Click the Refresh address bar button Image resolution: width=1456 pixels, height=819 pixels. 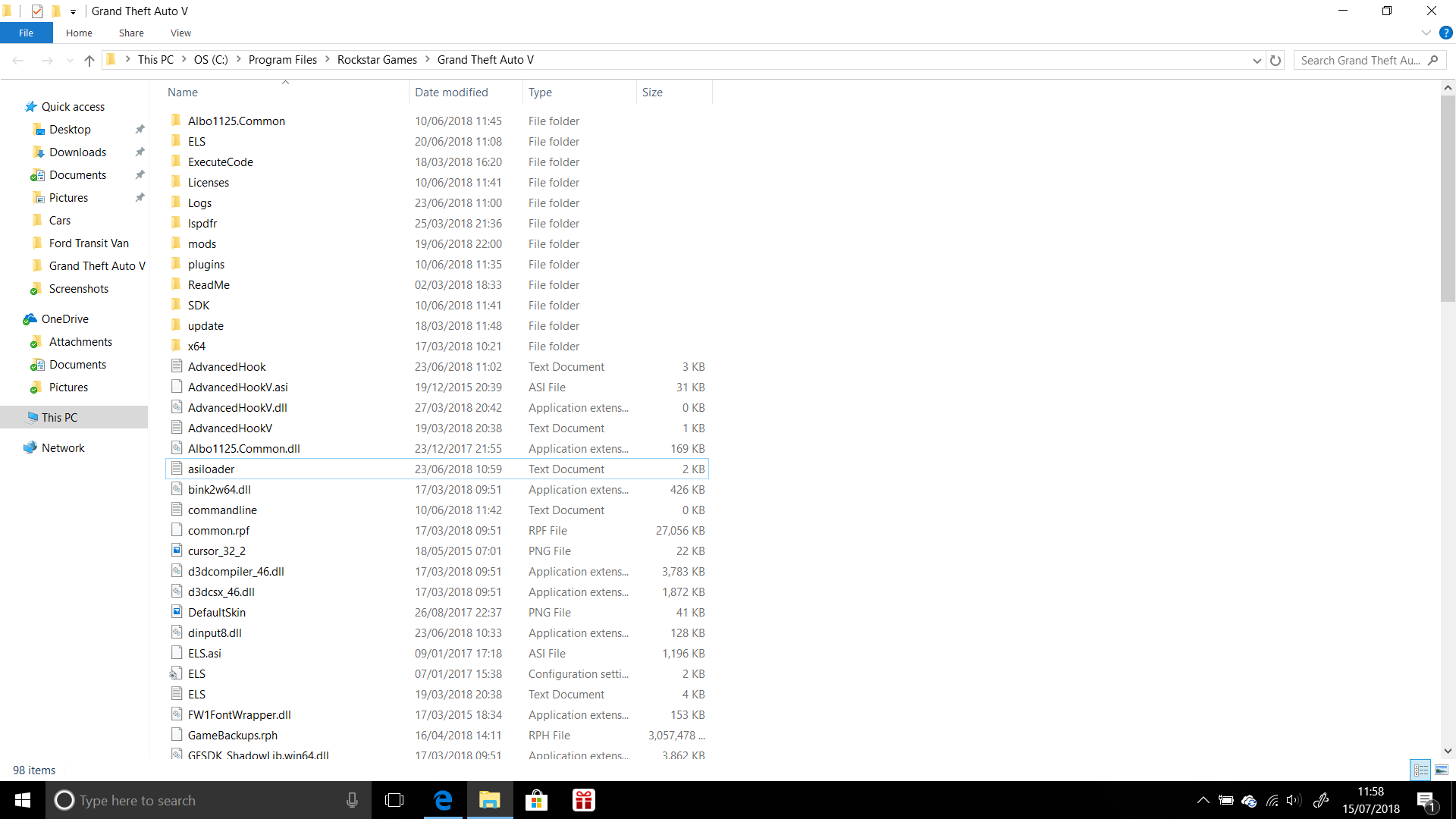click(x=1276, y=61)
